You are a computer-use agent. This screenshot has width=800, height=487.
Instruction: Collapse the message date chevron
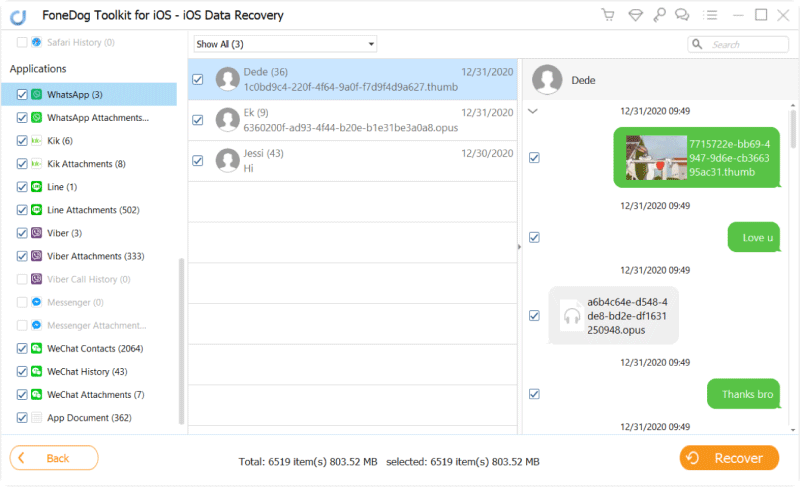tap(533, 111)
